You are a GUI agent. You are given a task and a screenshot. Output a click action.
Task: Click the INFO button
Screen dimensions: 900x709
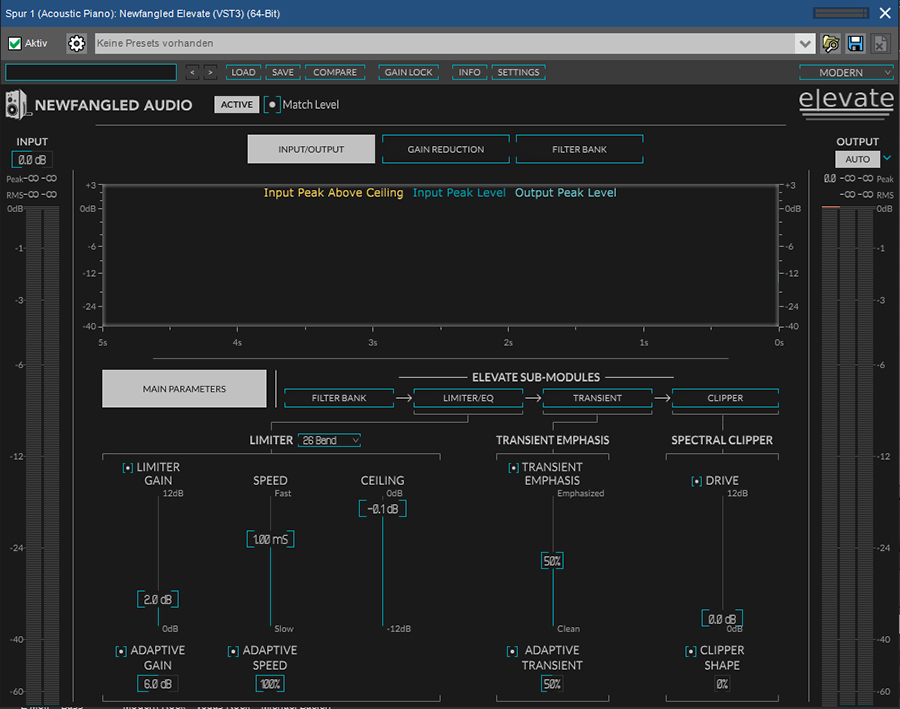click(469, 72)
